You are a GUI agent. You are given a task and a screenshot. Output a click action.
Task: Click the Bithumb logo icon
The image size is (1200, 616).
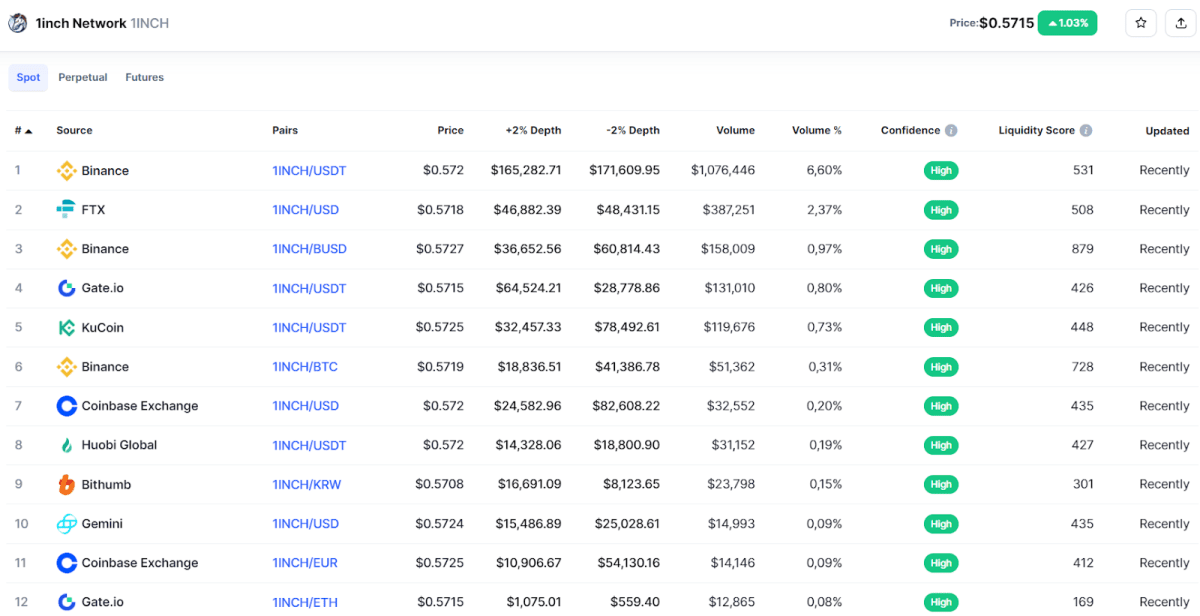[66, 484]
